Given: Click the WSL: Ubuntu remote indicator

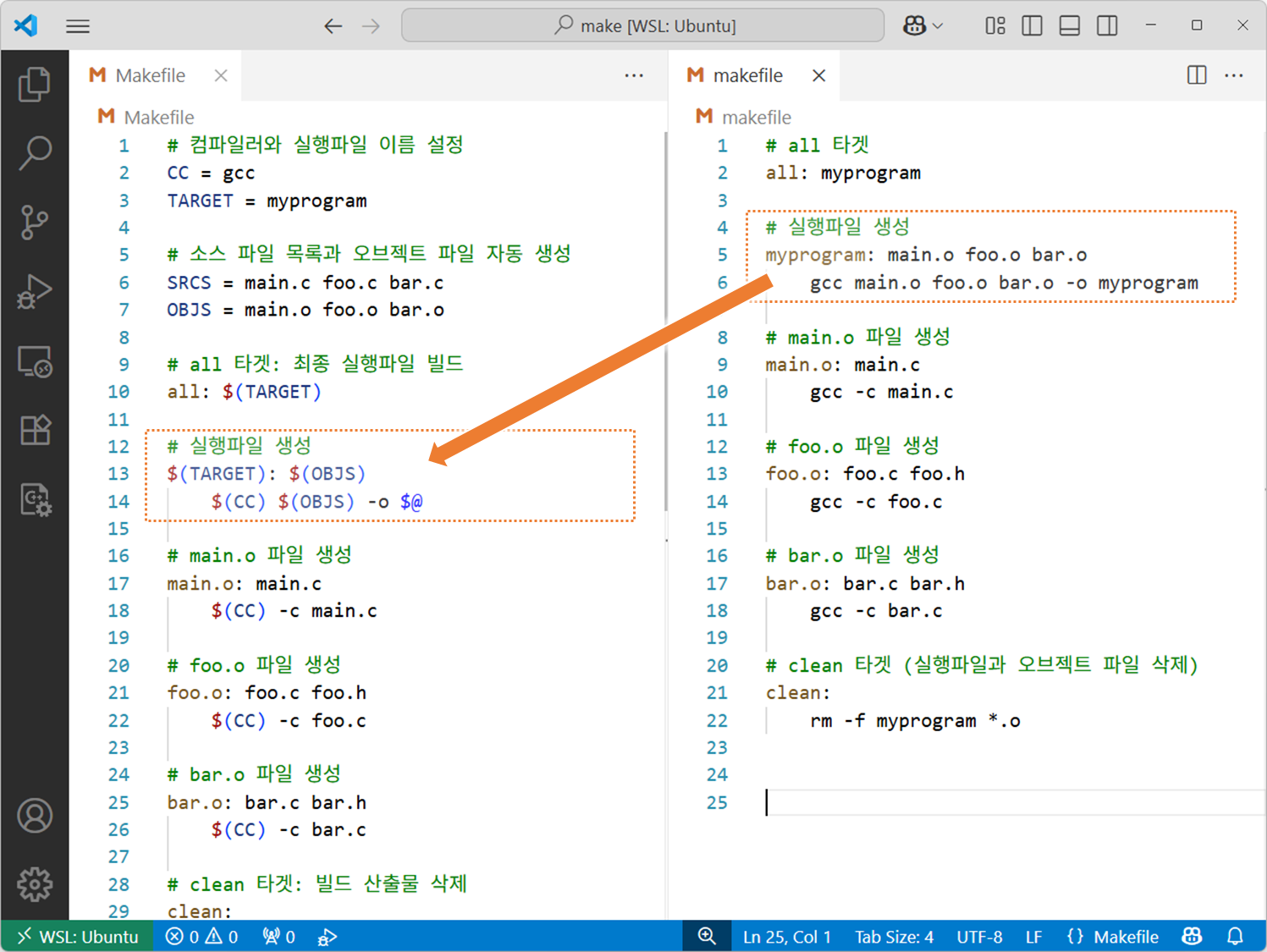Looking at the screenshot, I should 77,936.
